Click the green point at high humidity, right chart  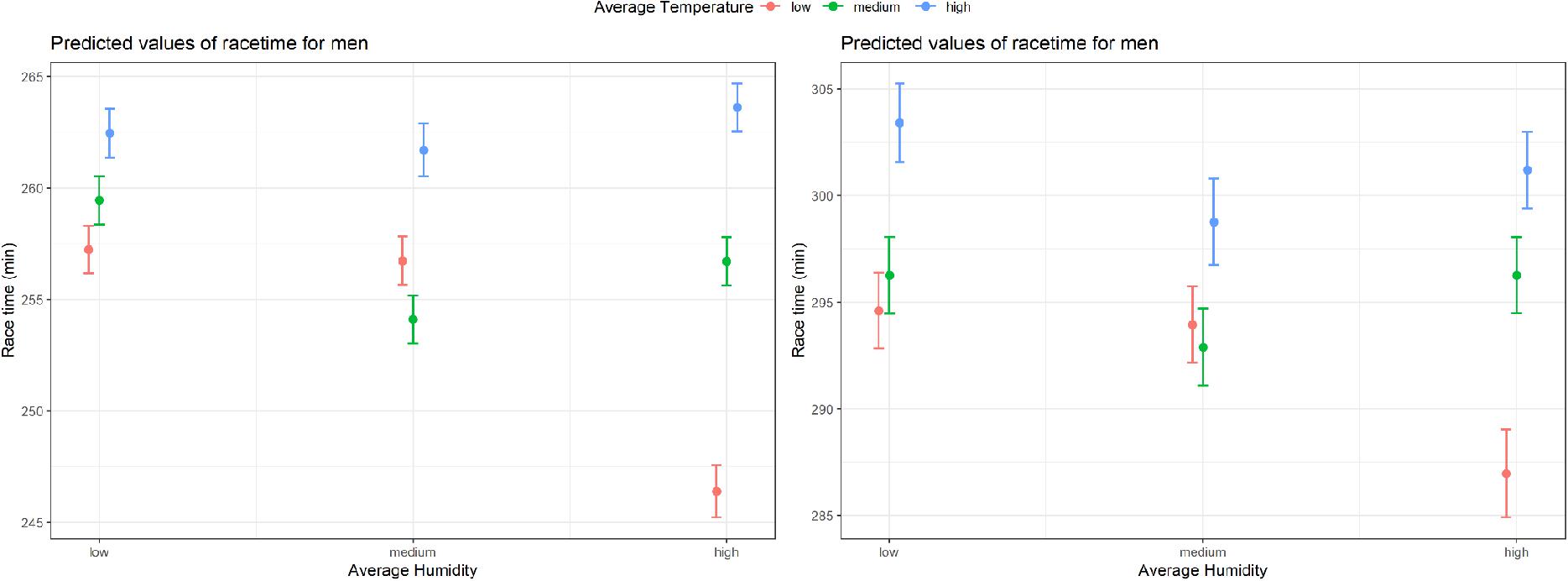(x=1517, y=275)
